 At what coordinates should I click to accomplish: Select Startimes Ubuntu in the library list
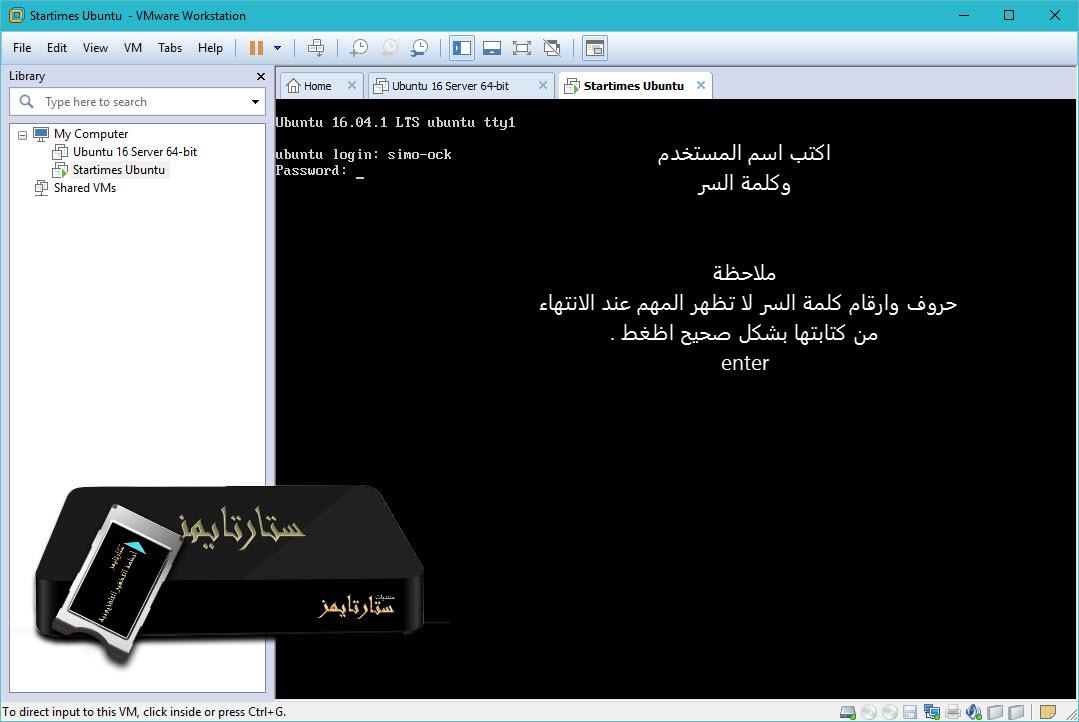(117, 169)
